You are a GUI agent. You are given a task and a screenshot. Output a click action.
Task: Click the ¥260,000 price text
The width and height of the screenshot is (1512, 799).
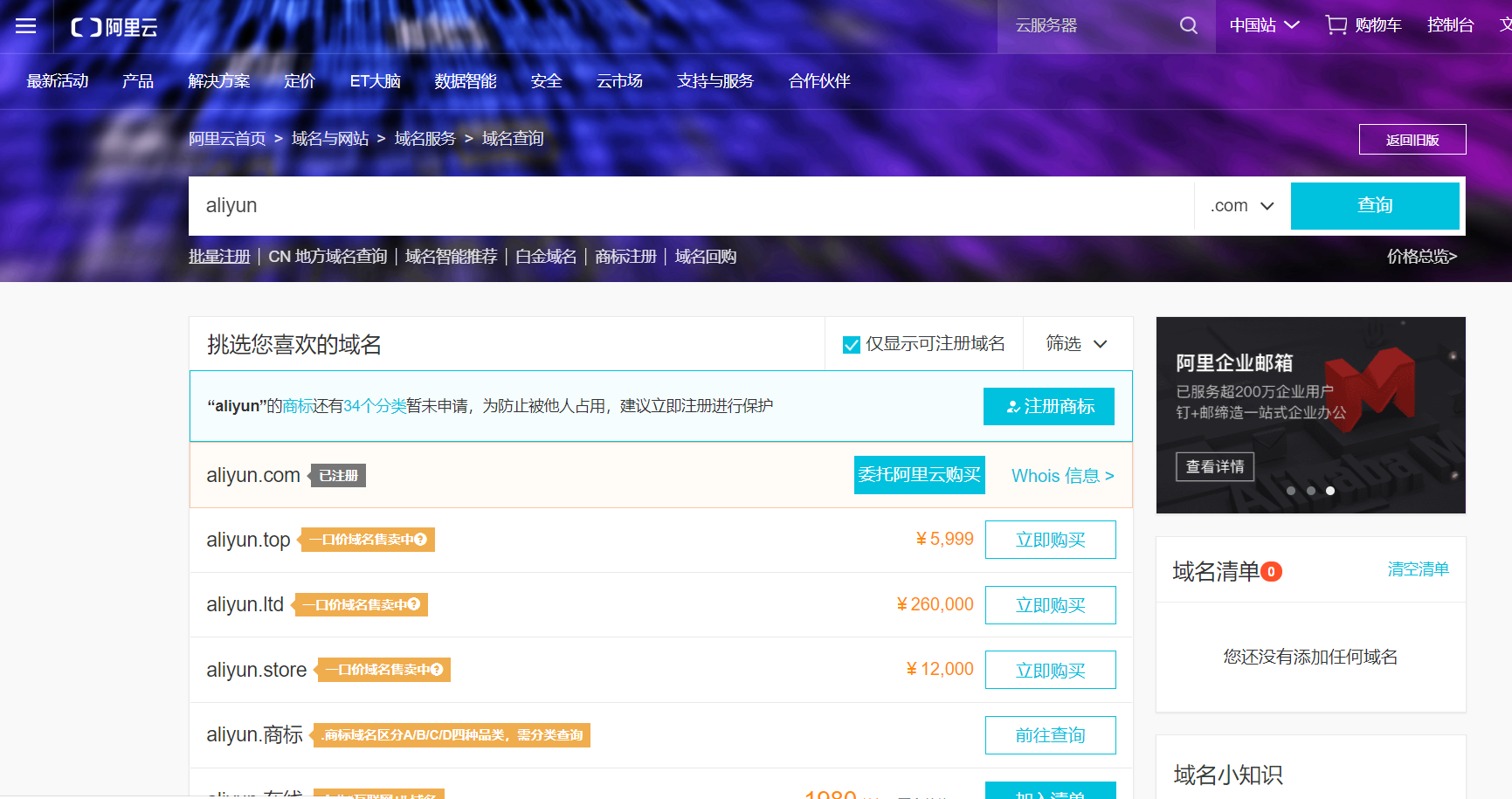click(935, 604)
